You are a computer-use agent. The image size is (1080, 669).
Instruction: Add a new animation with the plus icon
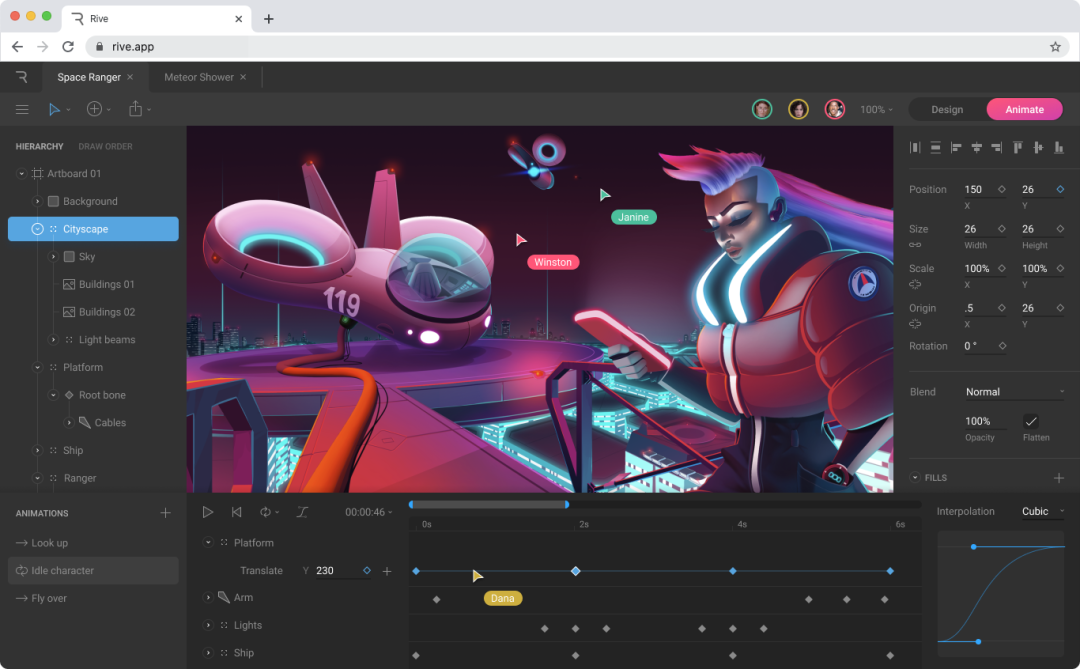click(x=166, y=513)
